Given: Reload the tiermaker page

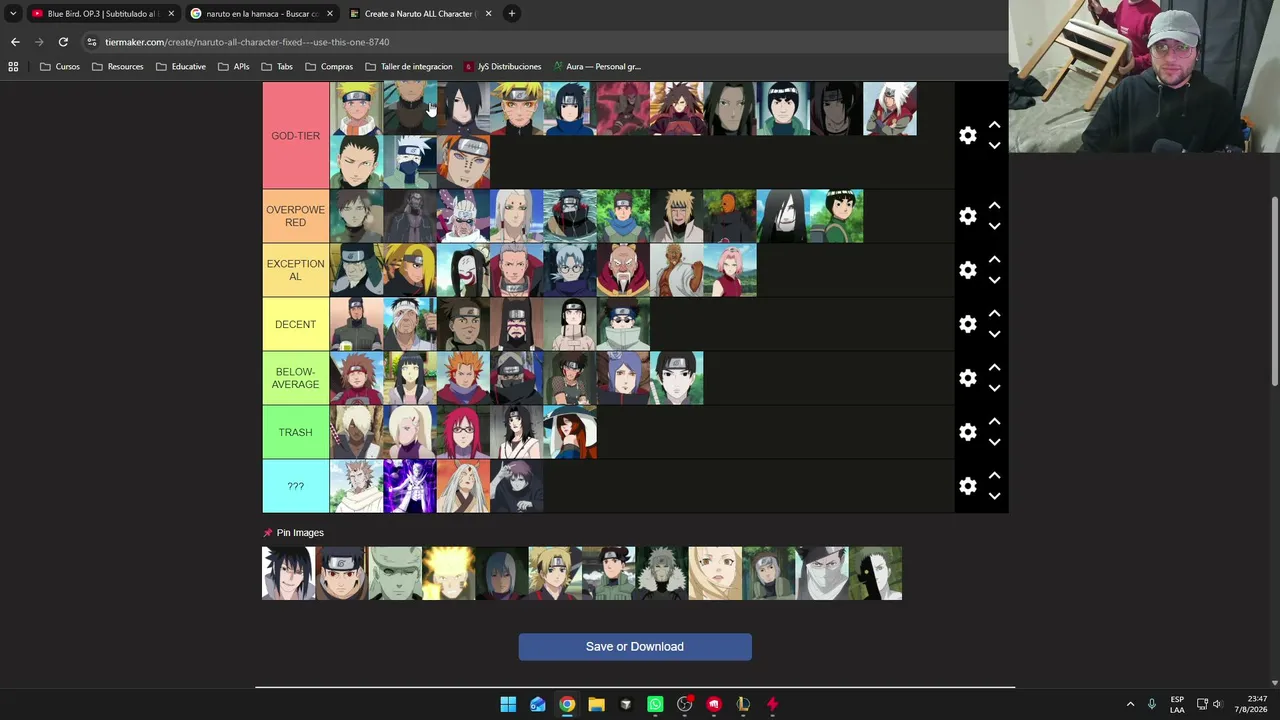Looking at the screenshot, I should click(x=63, y=42).
